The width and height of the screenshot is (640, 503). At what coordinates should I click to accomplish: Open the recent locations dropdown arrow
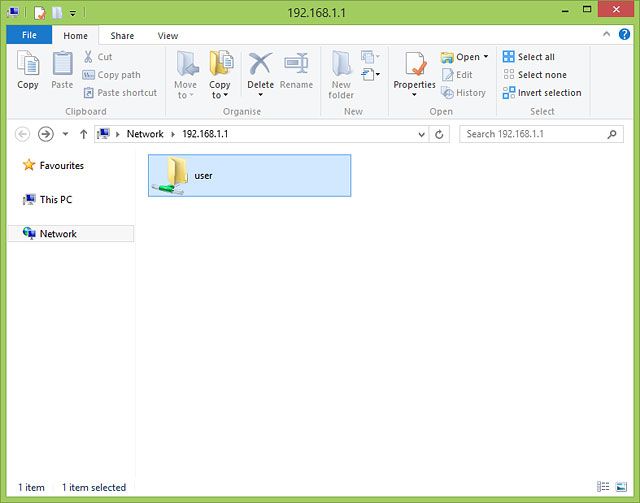[x=65, y=134]
